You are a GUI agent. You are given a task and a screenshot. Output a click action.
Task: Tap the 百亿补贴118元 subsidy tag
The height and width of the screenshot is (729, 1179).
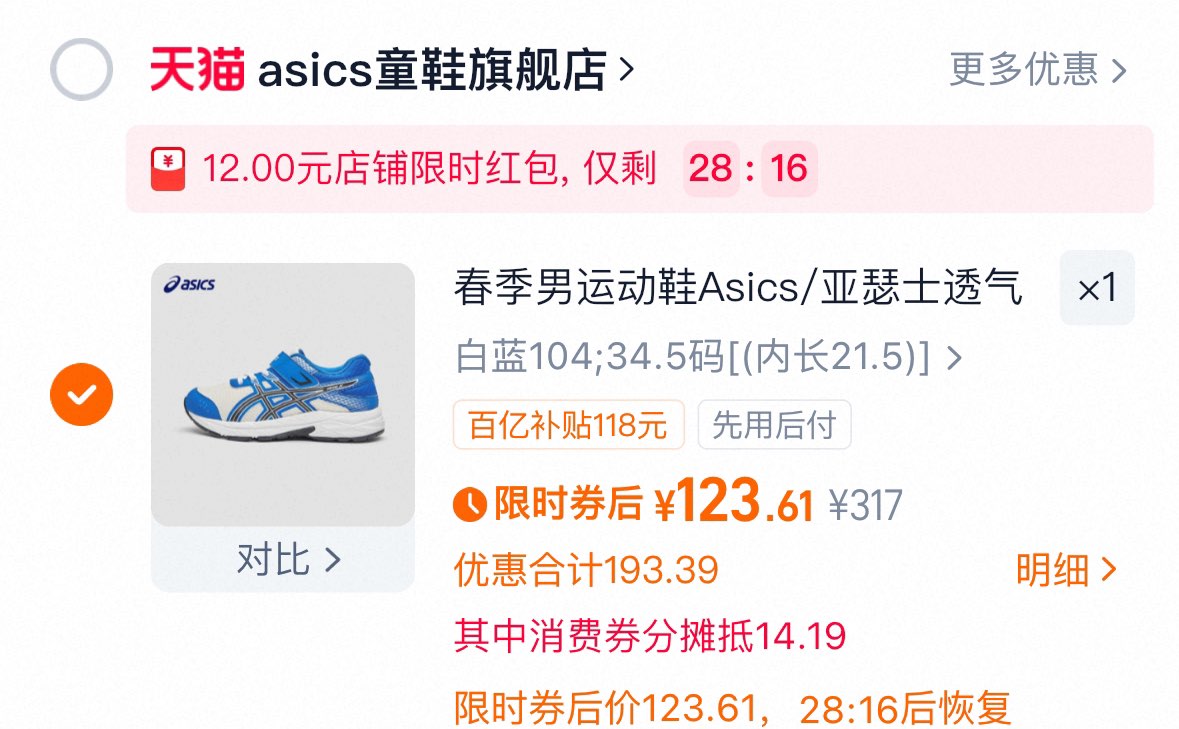tap(568, 425)
